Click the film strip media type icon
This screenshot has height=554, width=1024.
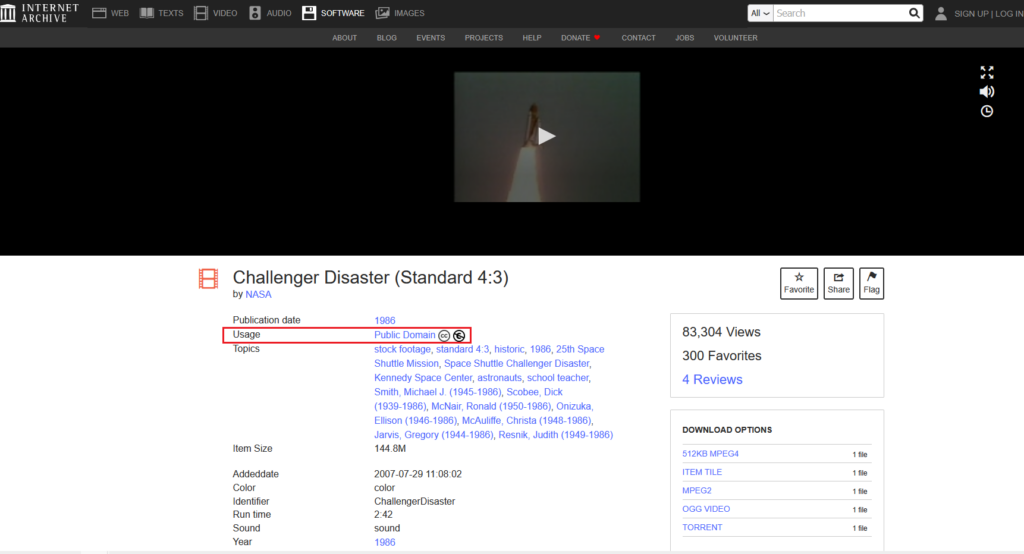[208, 278]
